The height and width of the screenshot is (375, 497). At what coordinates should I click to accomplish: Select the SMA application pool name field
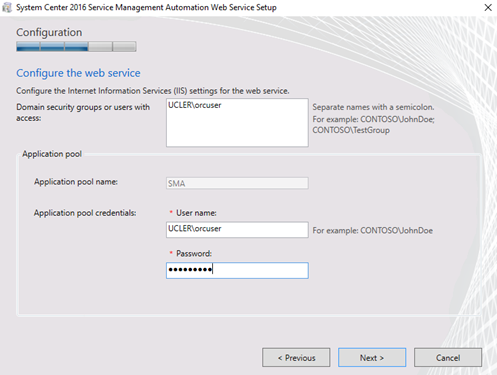click(x=237, y=183)
